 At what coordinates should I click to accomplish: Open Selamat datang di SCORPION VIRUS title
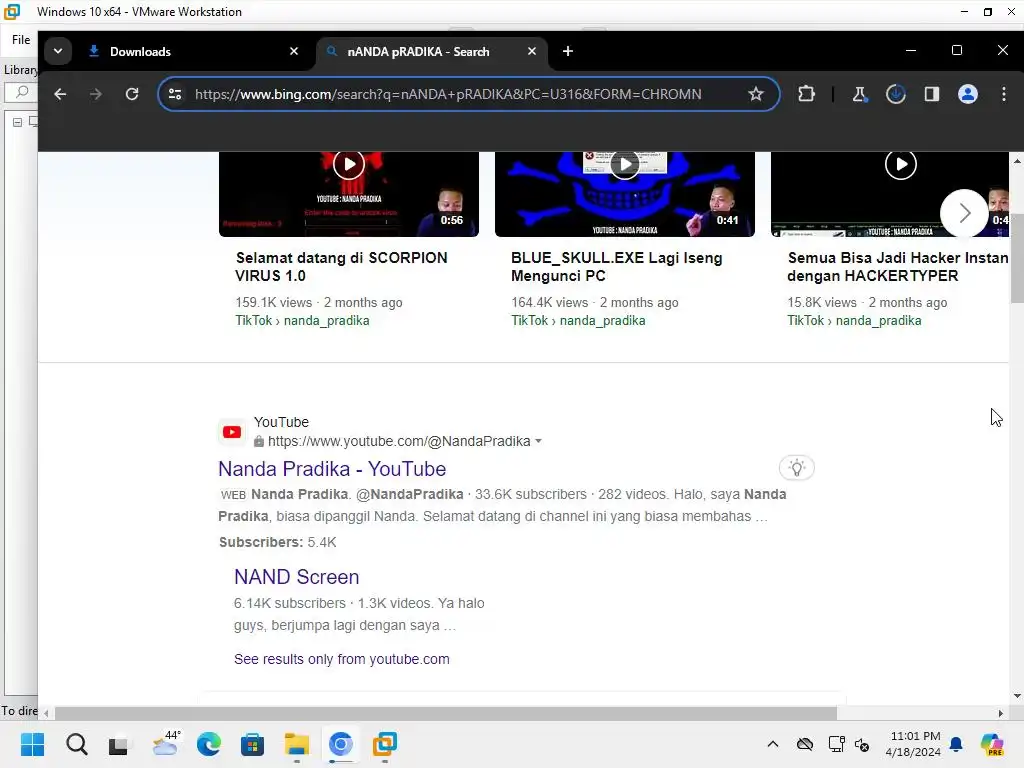click(341, 266)
